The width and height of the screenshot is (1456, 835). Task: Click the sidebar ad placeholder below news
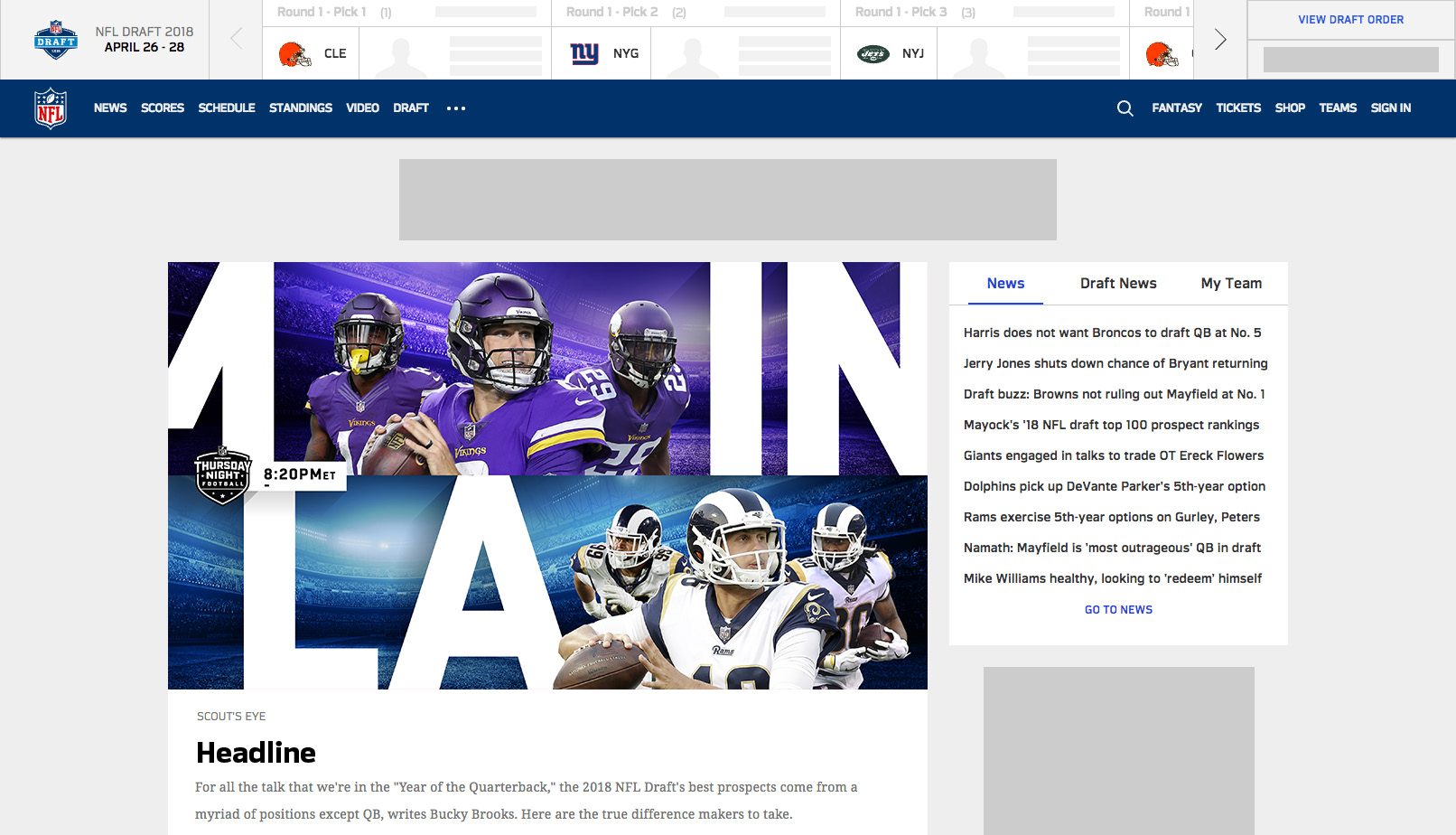[x=1119, y=751]
